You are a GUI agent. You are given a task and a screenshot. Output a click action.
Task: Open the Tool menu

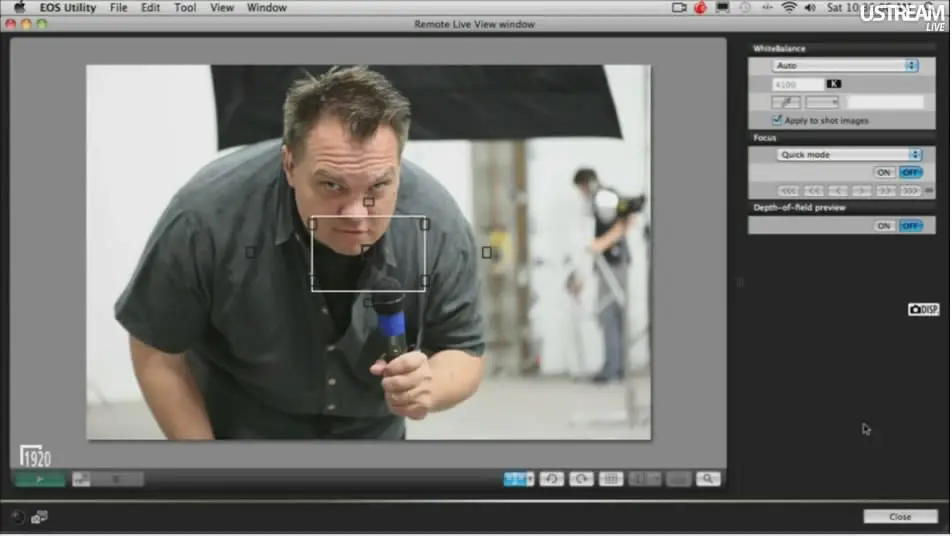click(185, 8)
